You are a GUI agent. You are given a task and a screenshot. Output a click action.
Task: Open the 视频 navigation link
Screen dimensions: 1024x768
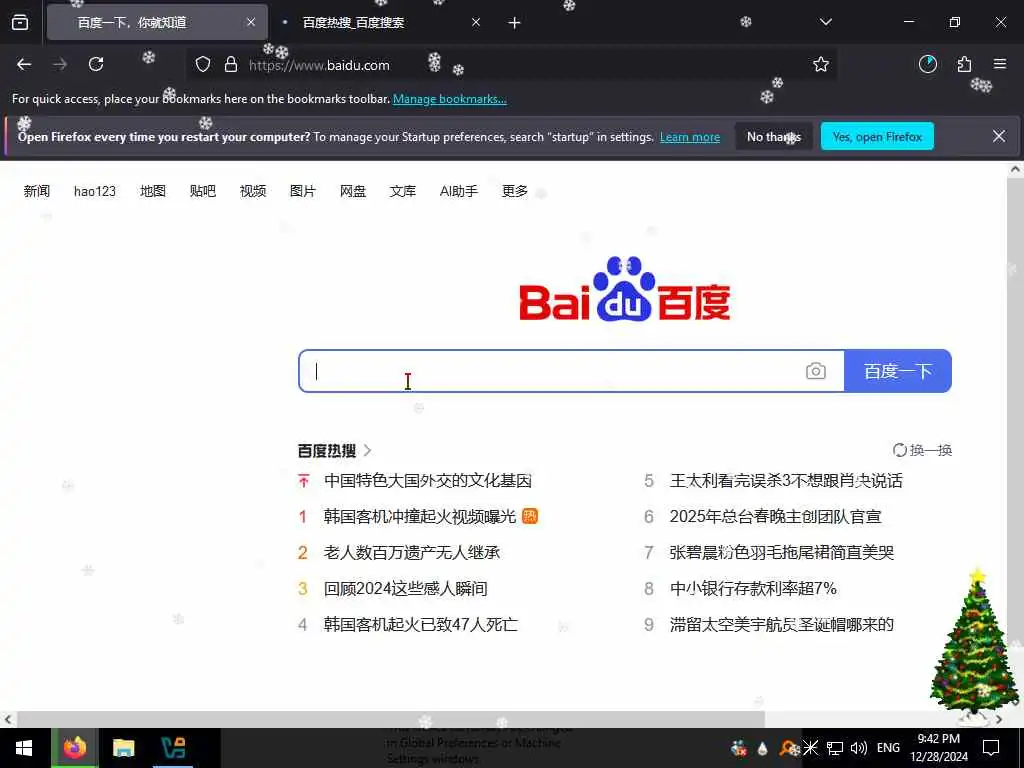point(253,191)
